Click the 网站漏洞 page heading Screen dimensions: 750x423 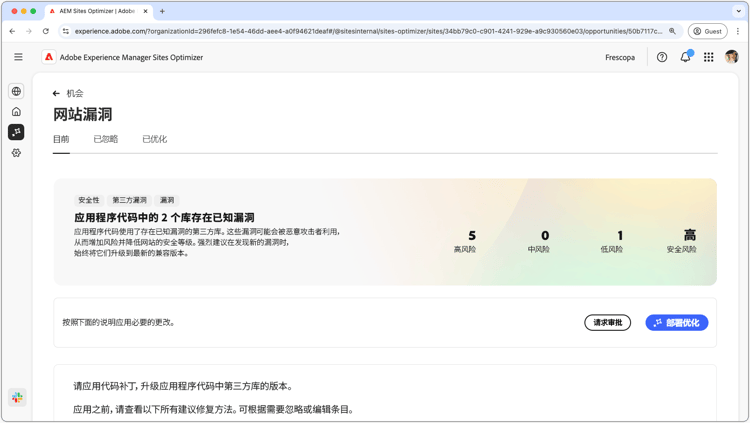[x=82, y=115]
